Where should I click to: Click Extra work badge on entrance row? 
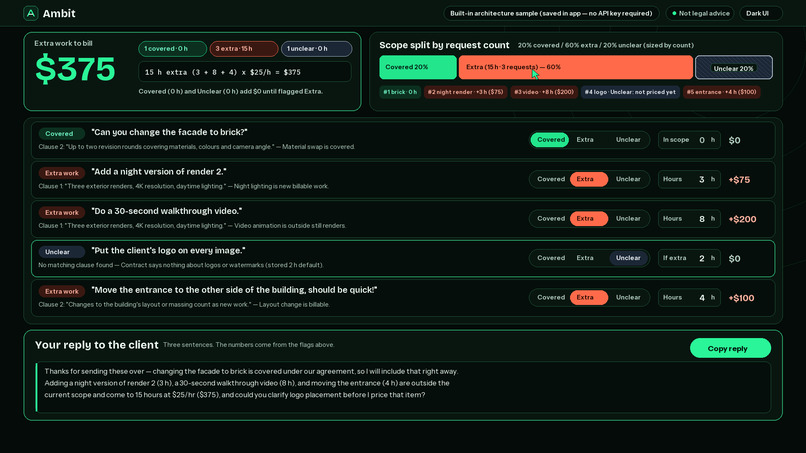pyautogui.click(x=61, y=292)
